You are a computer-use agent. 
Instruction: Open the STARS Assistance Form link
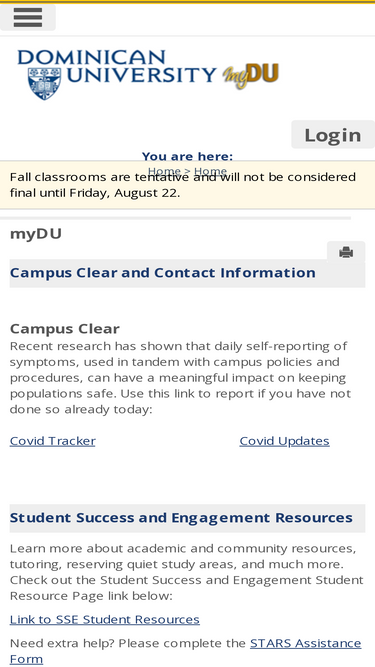coord(185,651)
